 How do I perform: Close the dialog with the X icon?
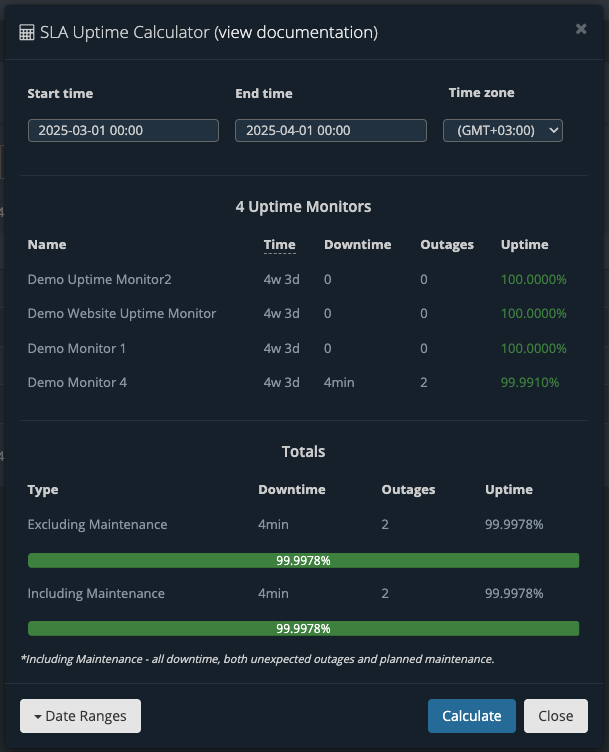pyautogui.click(x=581, y=29)
